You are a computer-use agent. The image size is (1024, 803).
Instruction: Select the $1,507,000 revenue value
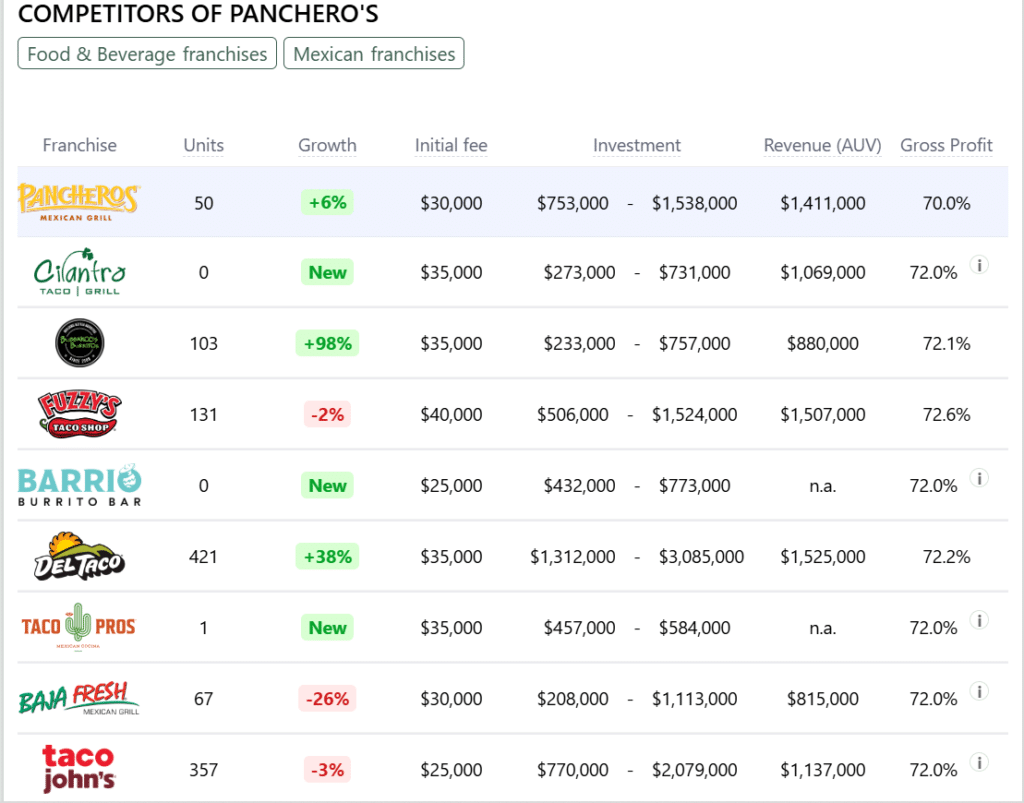click(823, 415)
